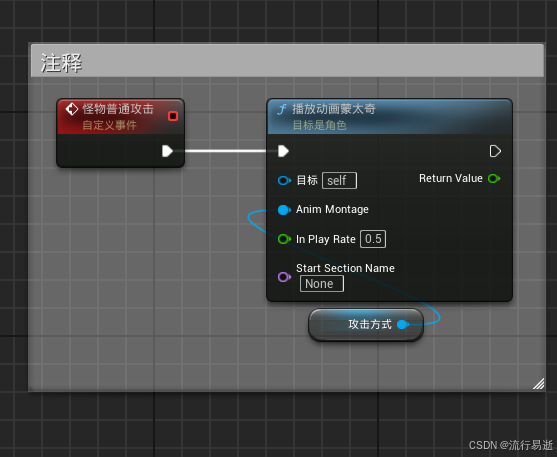Click the self target value box

339,181
